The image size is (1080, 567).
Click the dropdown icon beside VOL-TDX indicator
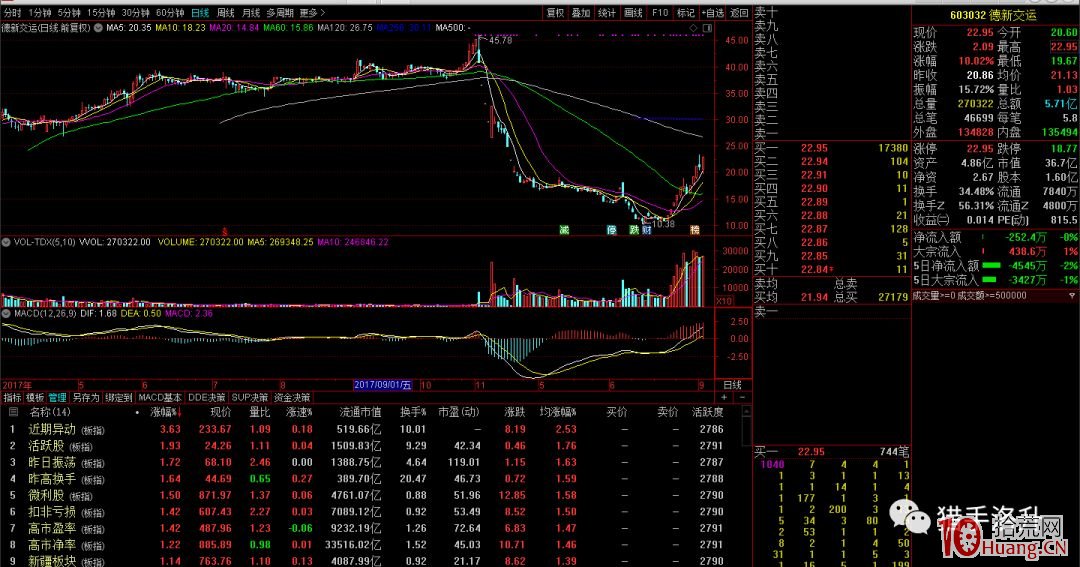(6, 243)
